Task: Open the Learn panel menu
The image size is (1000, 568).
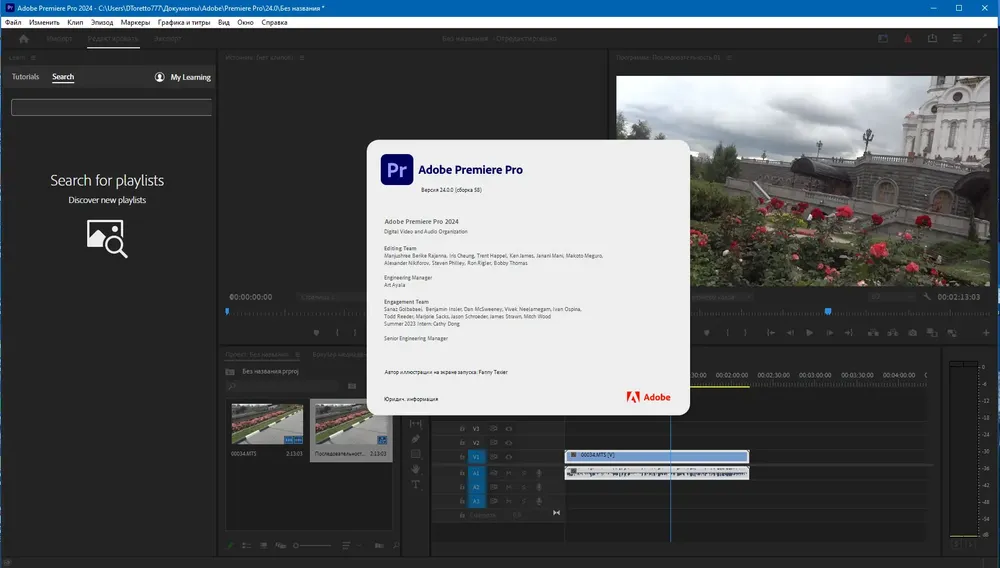Action: (x=33, y=58)
